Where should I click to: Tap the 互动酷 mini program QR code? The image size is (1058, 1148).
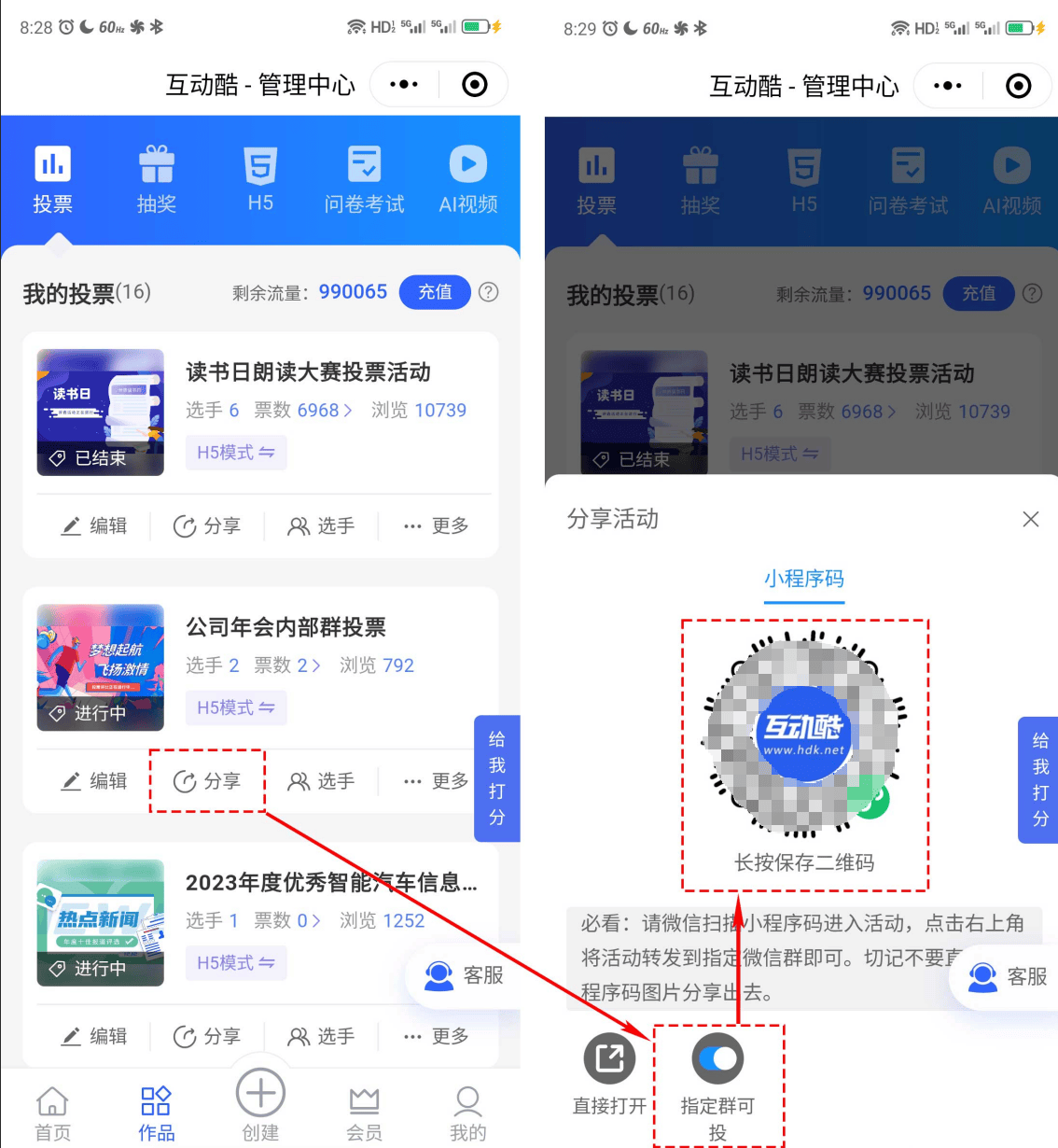tap(804, 733)
